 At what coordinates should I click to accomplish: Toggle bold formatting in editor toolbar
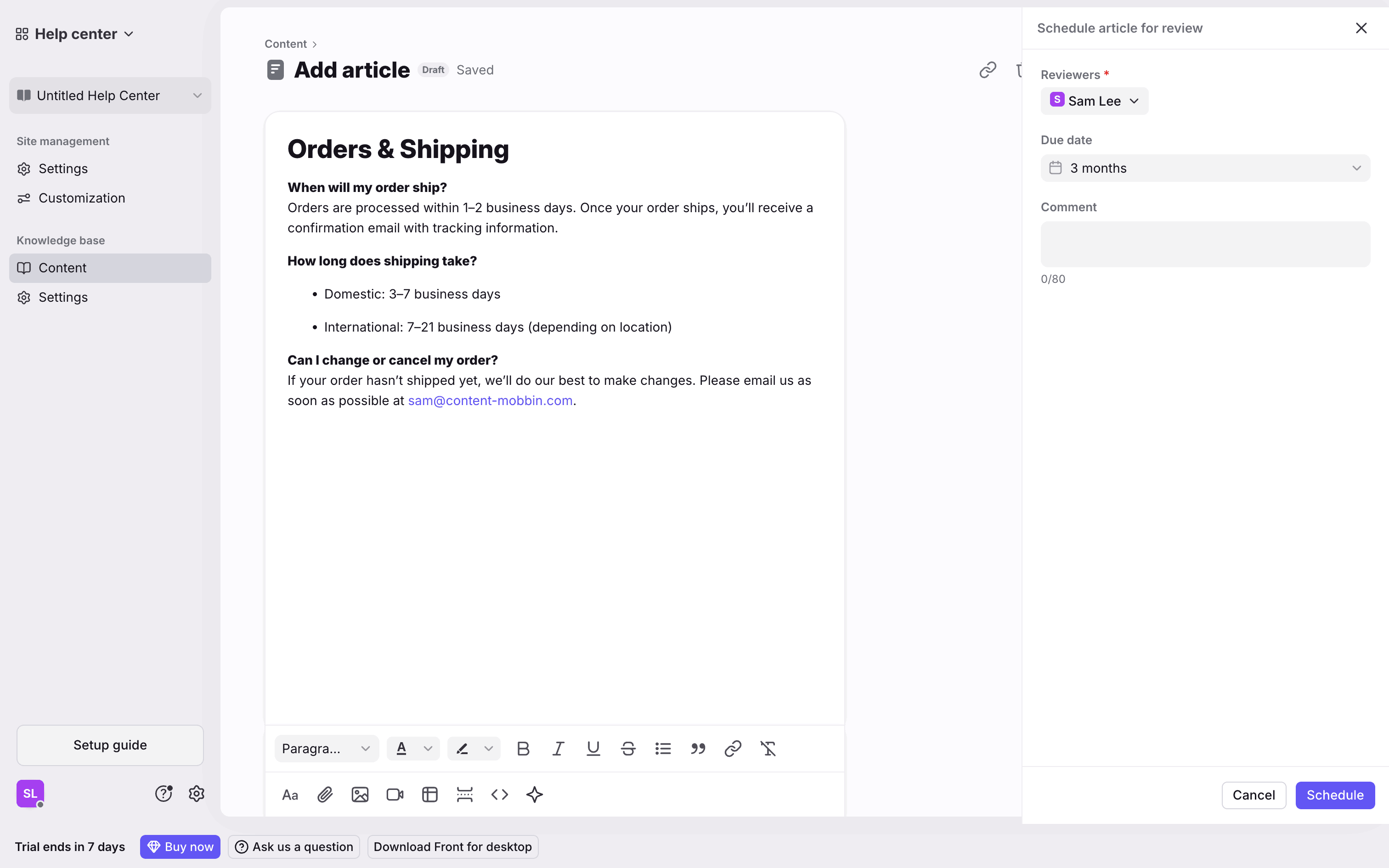pos(523,749)
